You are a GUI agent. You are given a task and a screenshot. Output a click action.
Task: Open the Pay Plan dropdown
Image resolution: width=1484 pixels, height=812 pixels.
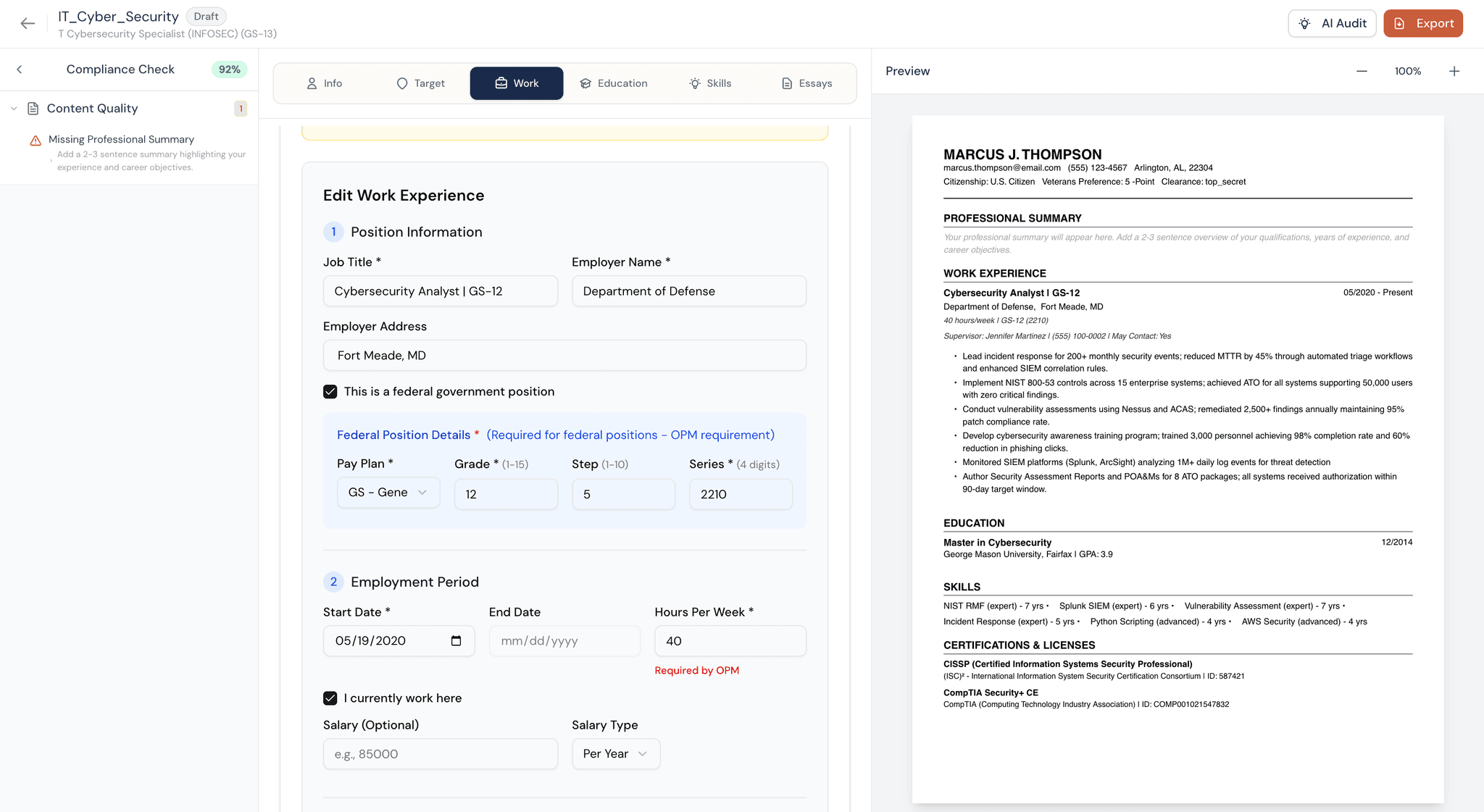388,492
